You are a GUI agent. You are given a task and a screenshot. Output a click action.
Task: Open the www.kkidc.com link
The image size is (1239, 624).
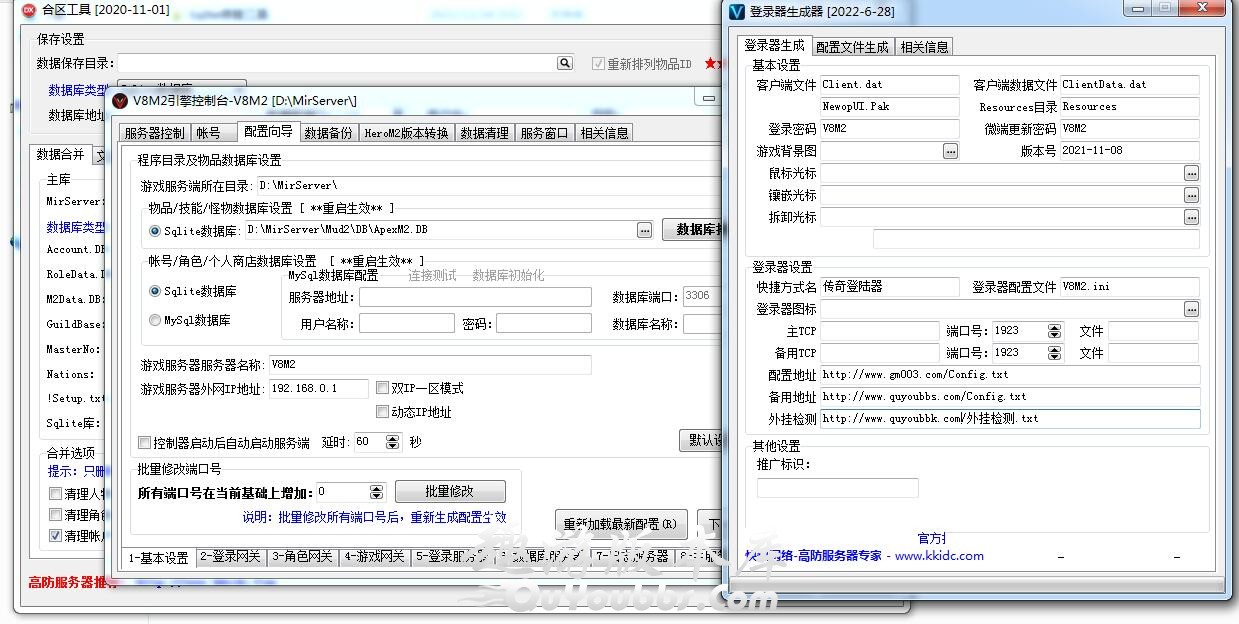pos(939,556)
